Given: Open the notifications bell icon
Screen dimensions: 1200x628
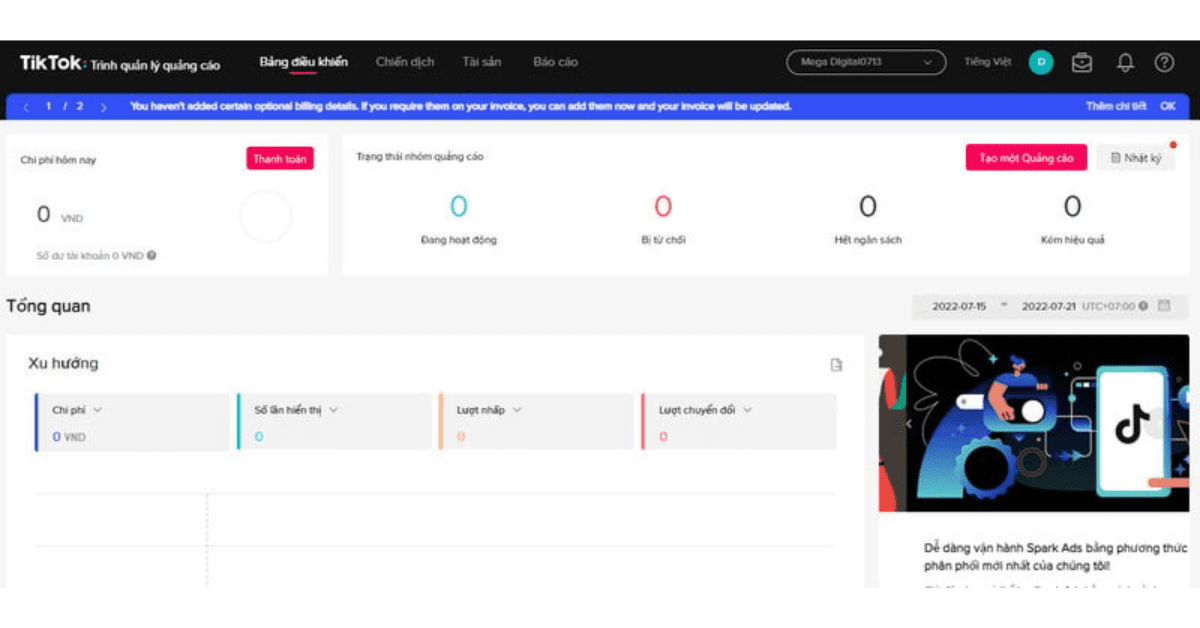Looking at the screenshot, I should click(1125, 63).
